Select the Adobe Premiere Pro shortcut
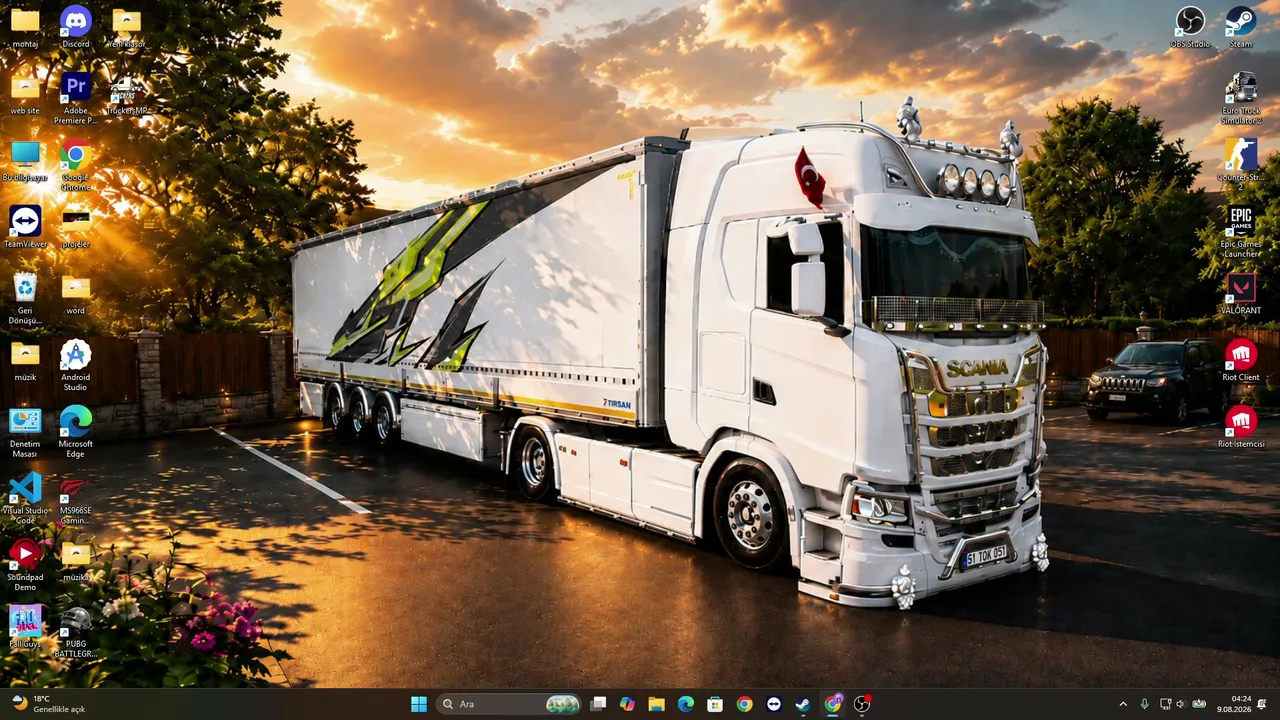Image resolution: width=1280 pixels, height=720 pixels. pos(76,99)
